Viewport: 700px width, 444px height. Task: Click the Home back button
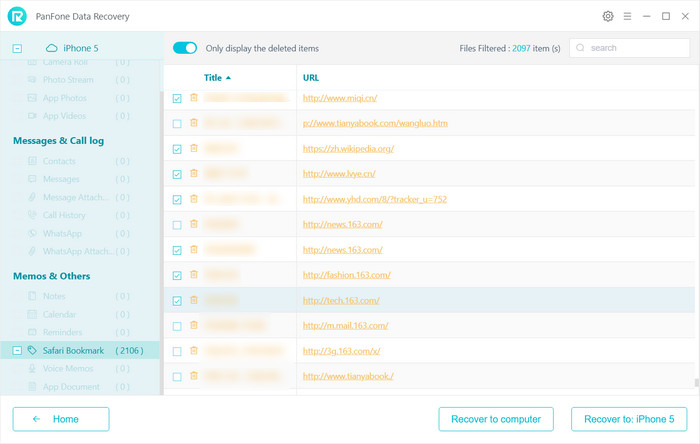click(61, 419)
